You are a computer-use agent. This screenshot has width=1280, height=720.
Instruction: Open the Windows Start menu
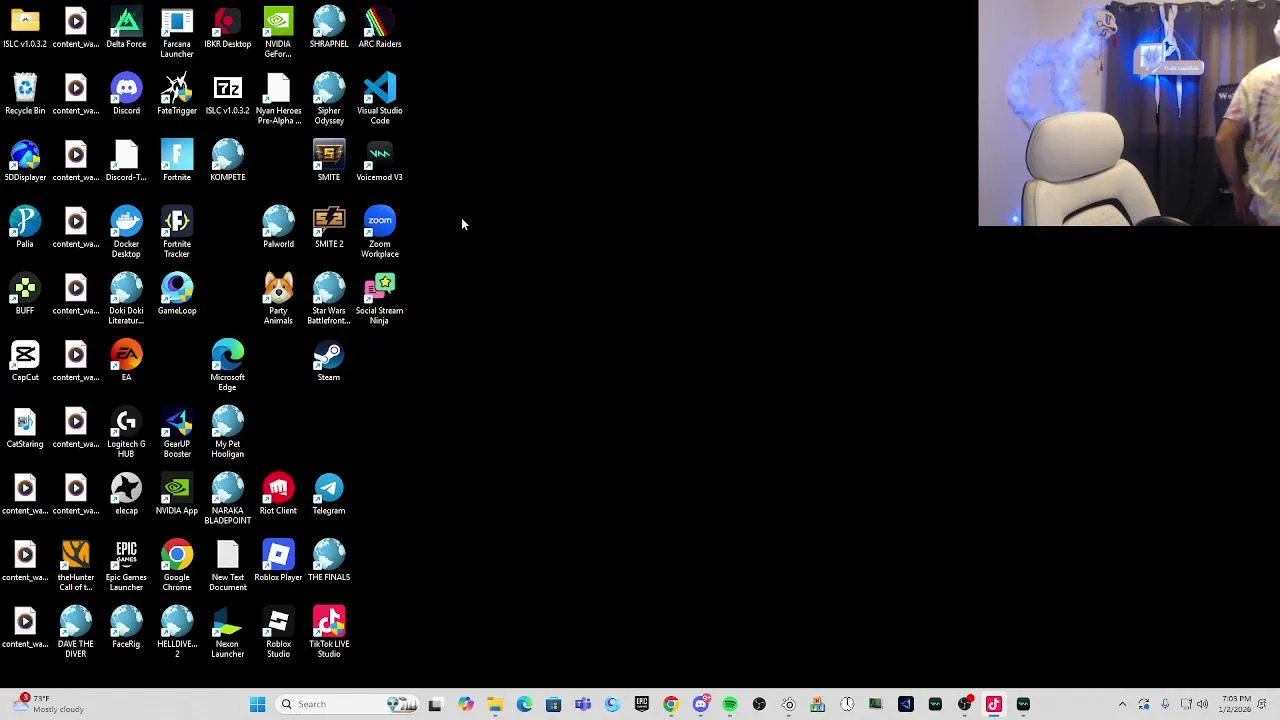tap(257, 704)
